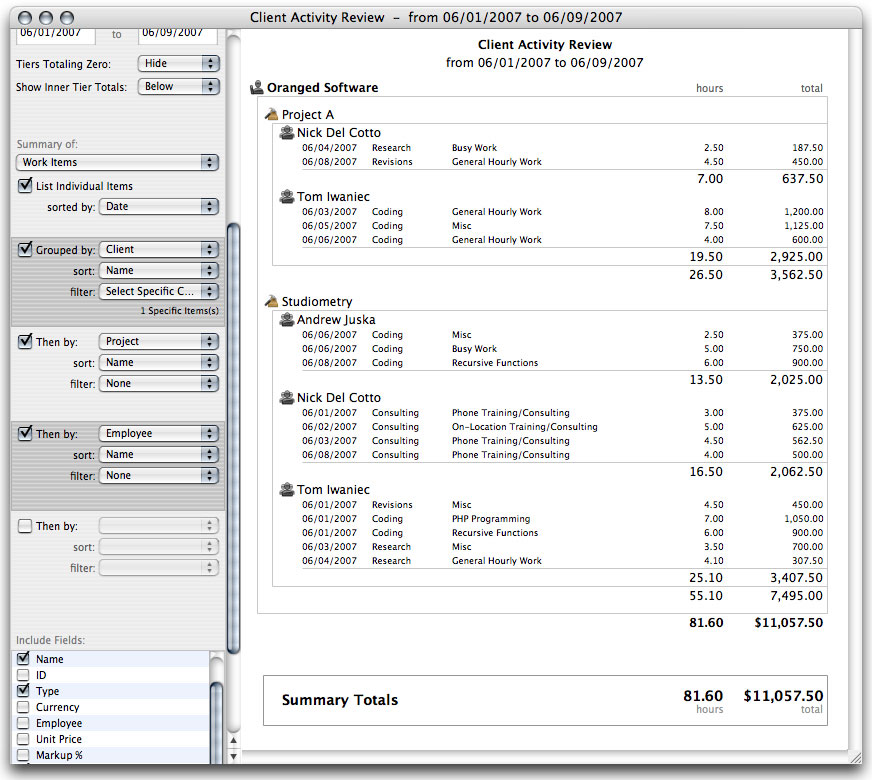The width and height of the screenshot is (872, 780).
Task: Click the employee icon beside Andrew Juska
Action: [287, 319]
